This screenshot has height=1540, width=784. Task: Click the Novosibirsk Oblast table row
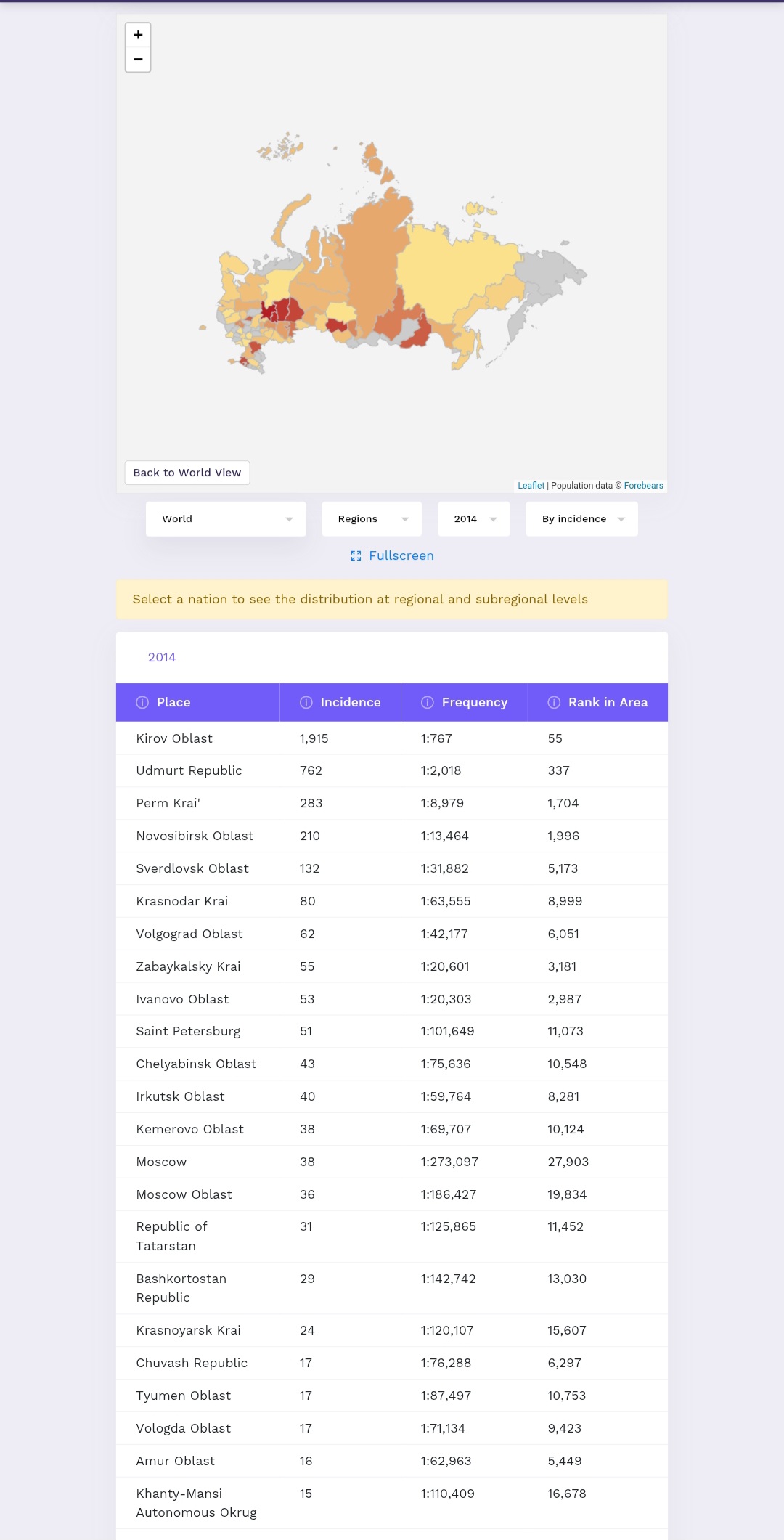pyautogui.click(x=392, y=836)
